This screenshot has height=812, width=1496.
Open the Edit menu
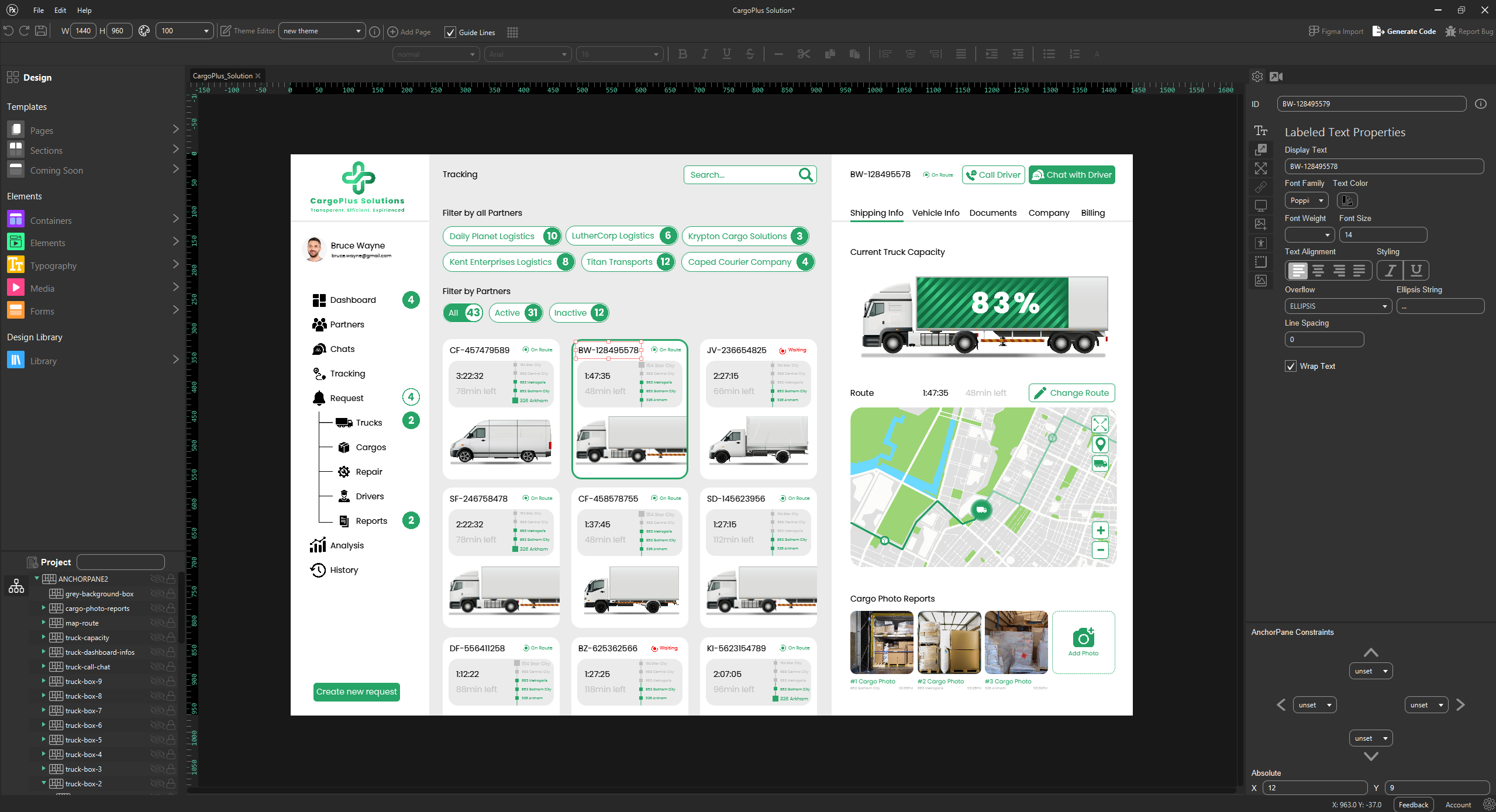[59, 10]
